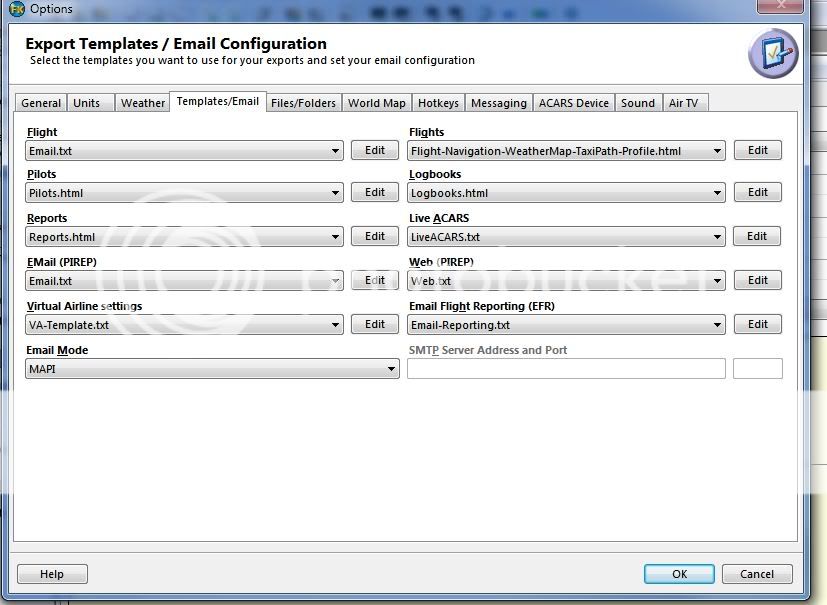Edit the Pilots.html template
The width and height of the screenshot is (827, 605).
coord(374,192)
